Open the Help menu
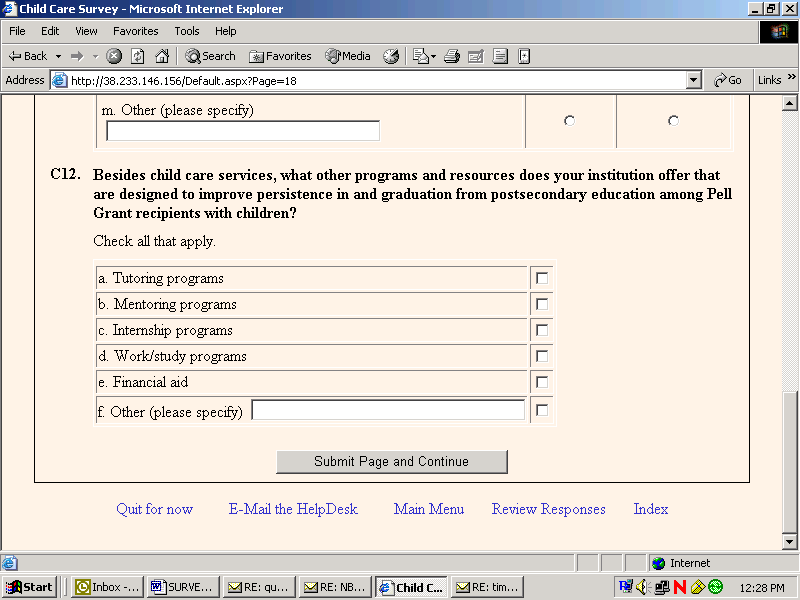 point(226,31)
